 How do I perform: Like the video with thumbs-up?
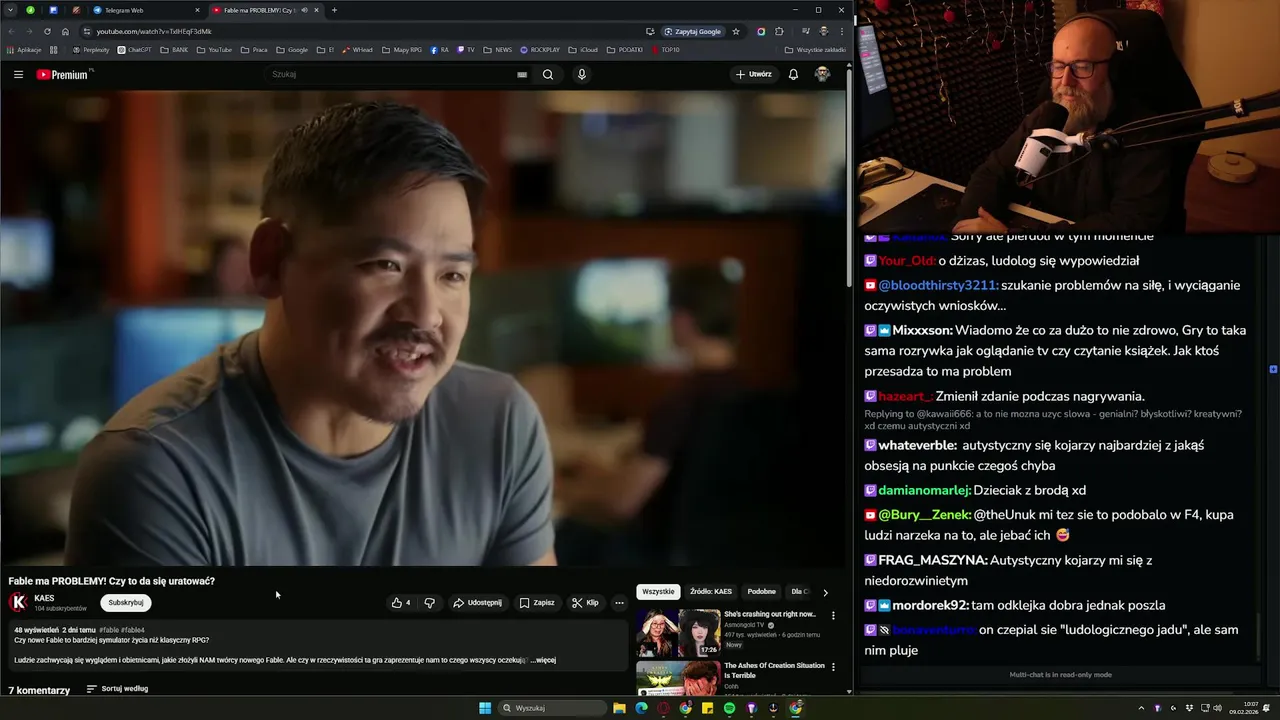tap(401, 603)
